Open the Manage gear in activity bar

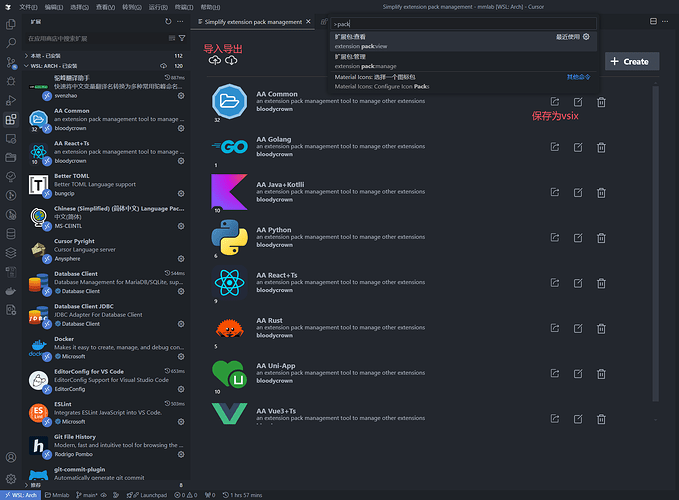[x=11, y=478]
